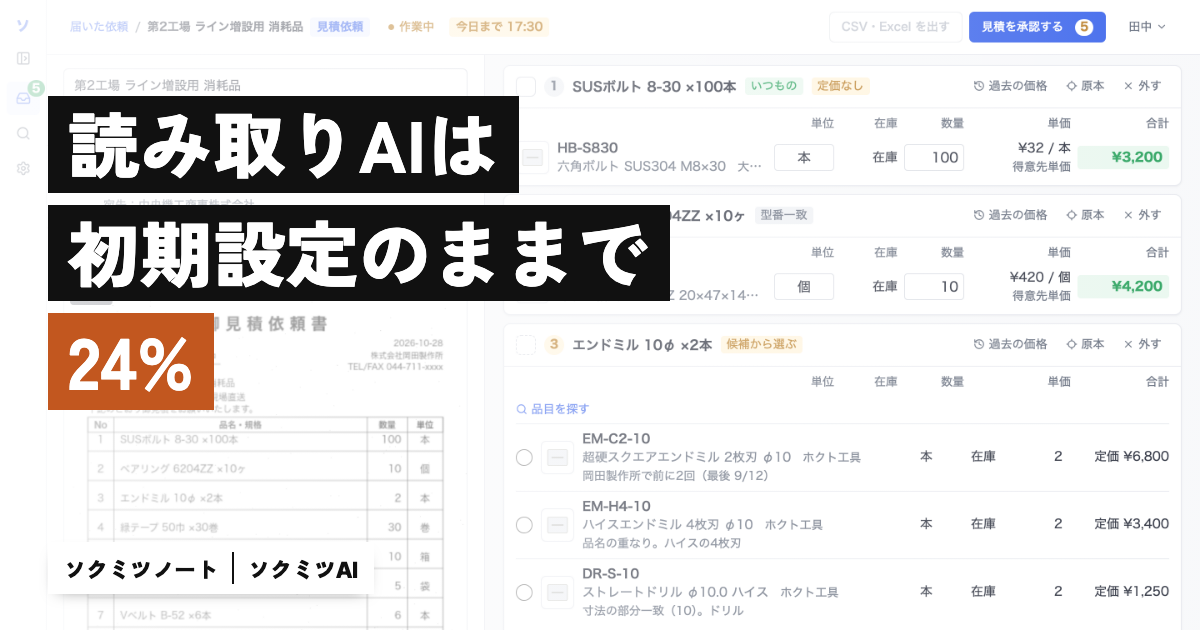Click the 作業中 status label
The height and width of the screenshot is (630, 1200).
[x=411, y=26]
